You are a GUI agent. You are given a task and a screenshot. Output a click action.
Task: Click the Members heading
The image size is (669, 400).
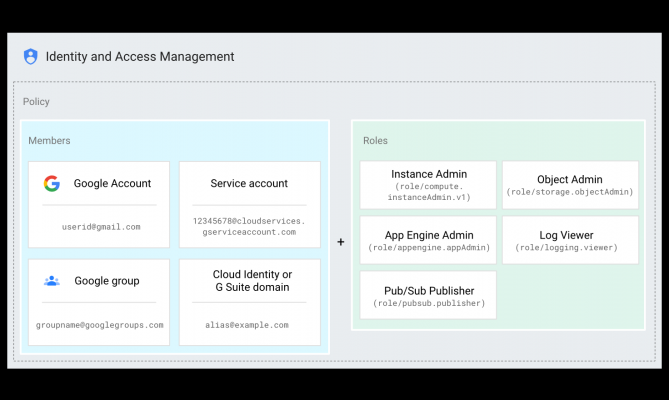(x=49, y=140)
